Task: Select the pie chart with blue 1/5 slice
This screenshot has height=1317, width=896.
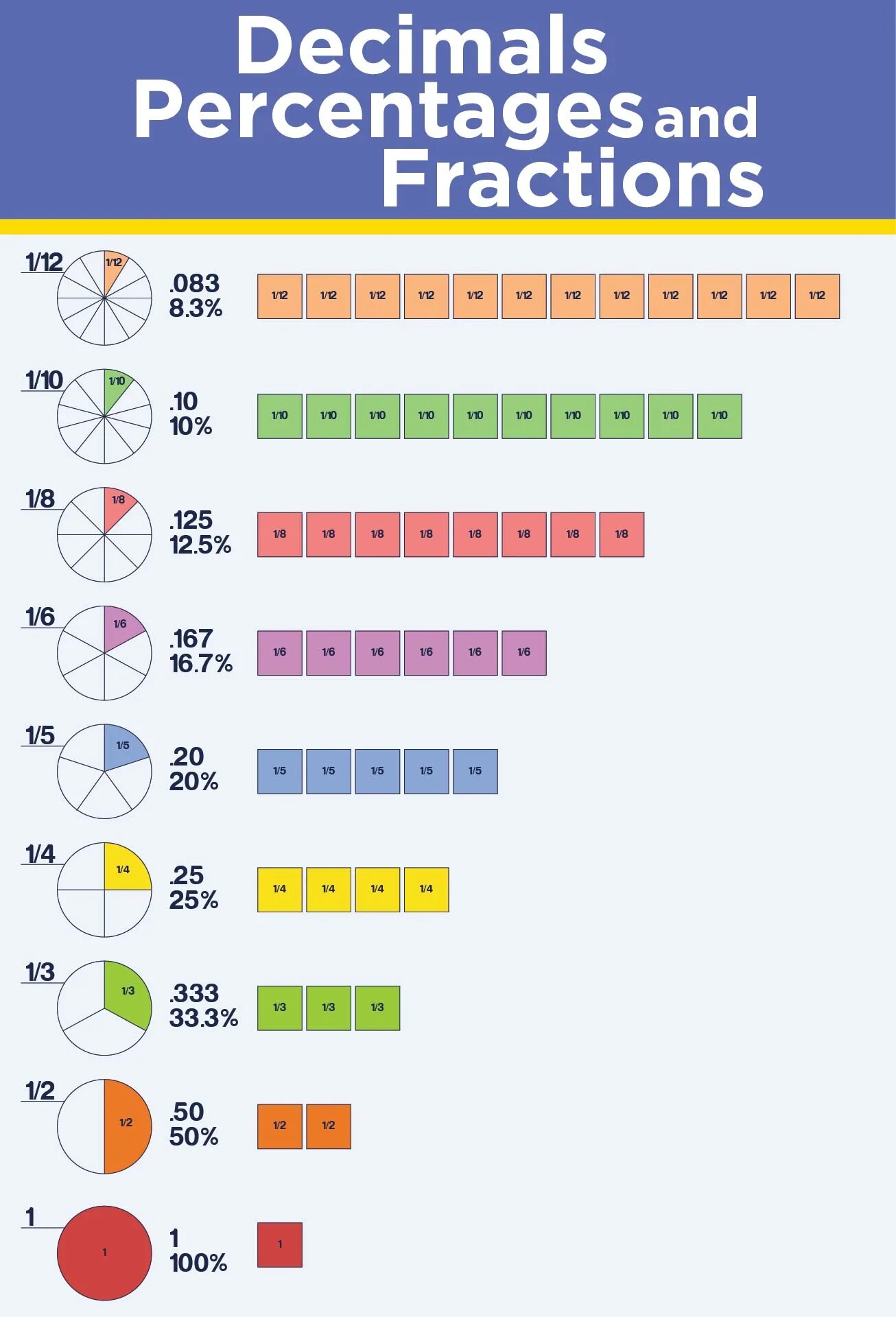Action: click(x=104, y=772)
